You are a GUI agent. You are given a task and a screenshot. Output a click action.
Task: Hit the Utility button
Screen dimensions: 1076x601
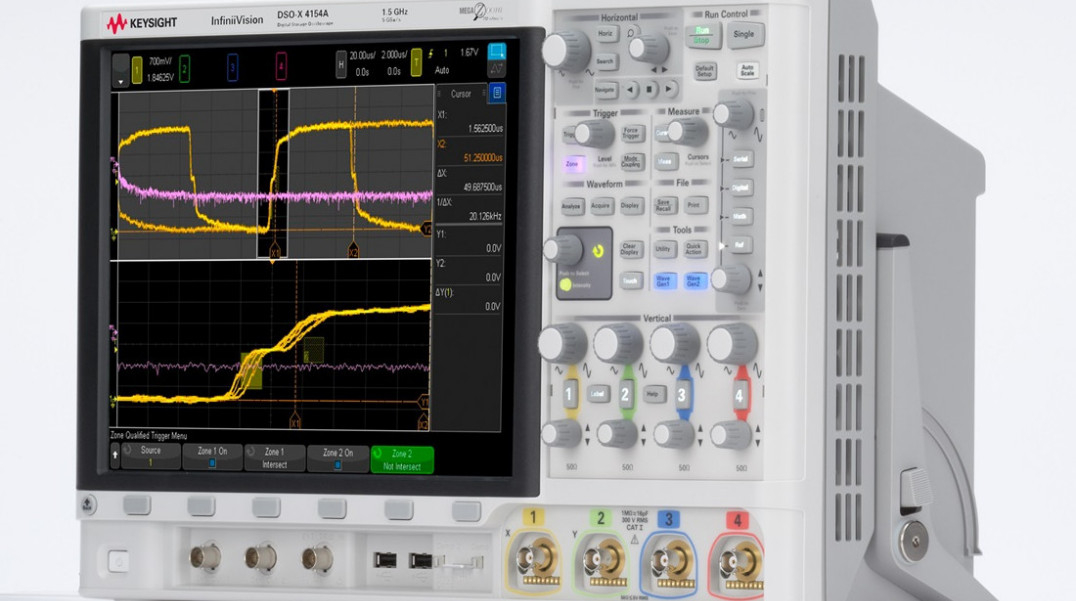click(663, 248)
